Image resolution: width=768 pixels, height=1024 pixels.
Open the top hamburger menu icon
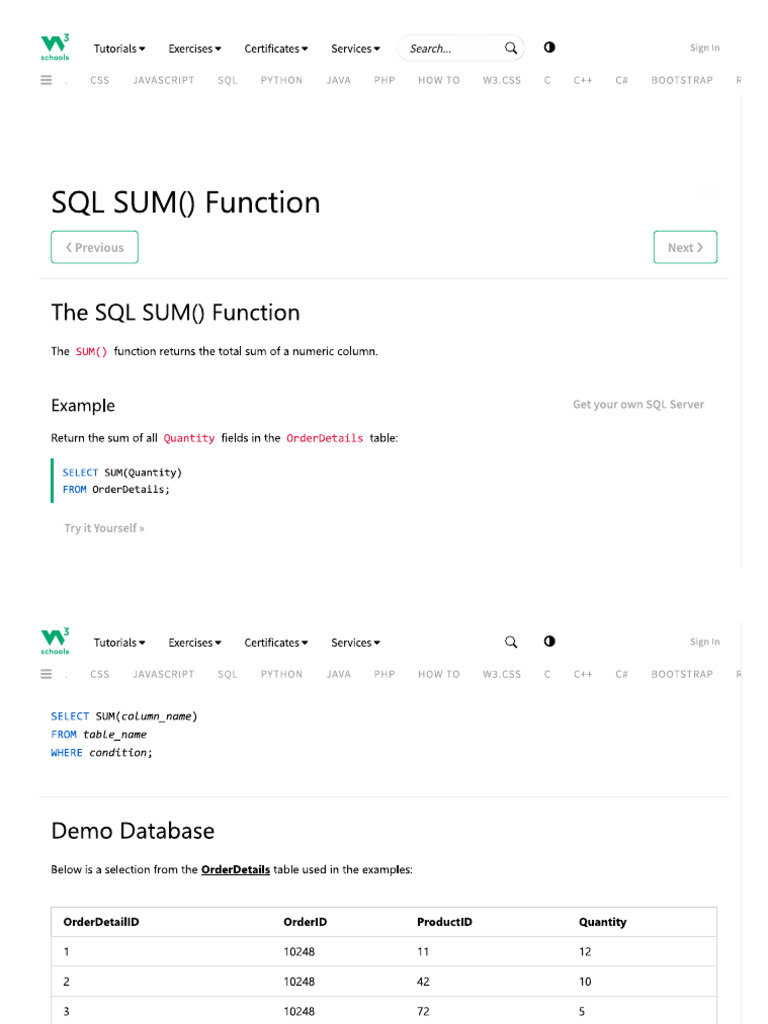46,80
